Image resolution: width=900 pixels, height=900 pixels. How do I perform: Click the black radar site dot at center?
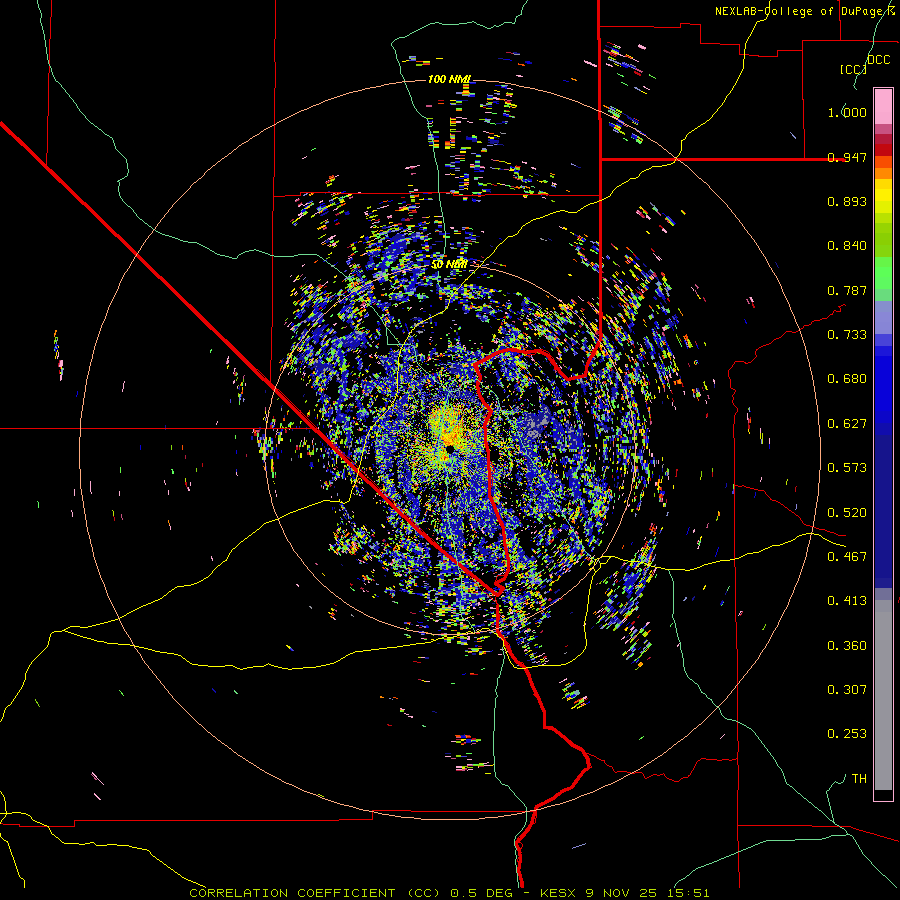[x=449, y=448]
